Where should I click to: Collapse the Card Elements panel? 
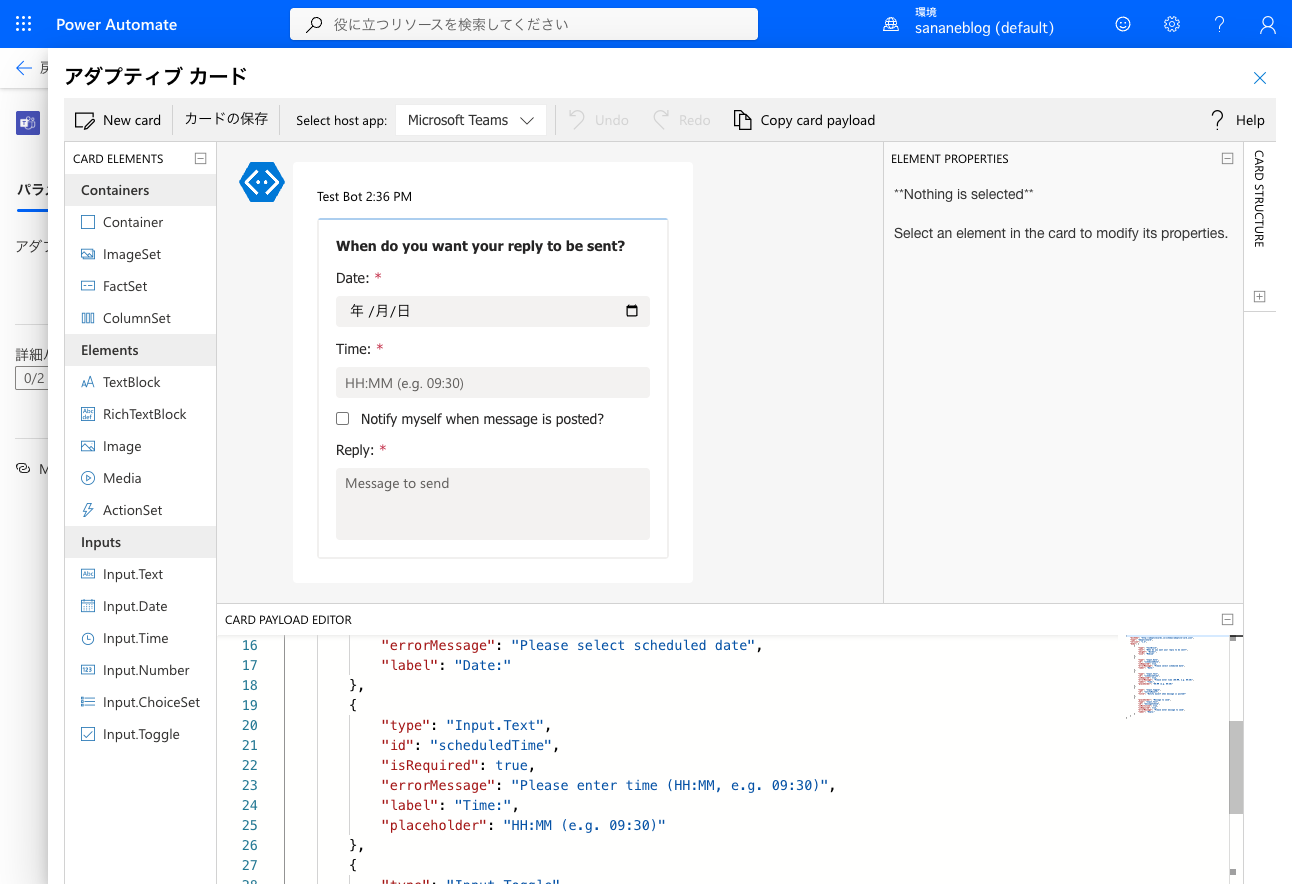coord(200,158)
